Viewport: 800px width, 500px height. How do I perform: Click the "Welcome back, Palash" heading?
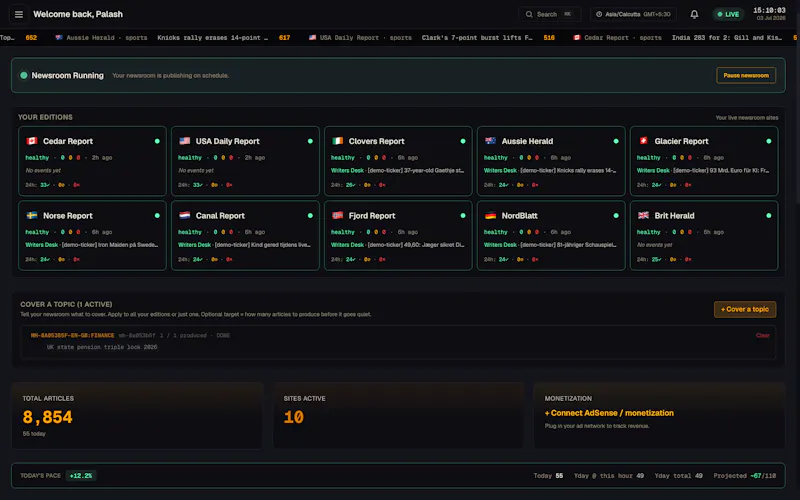tap(78, 14)
